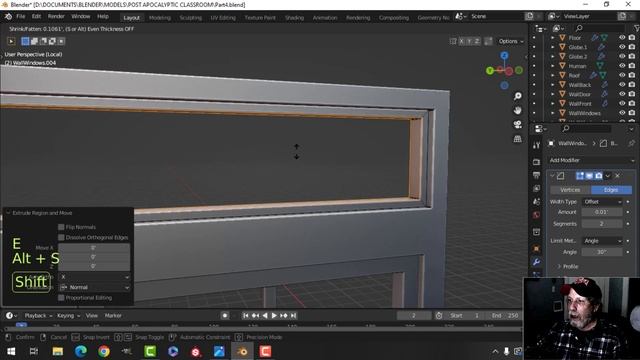Click the green Y axis gizmo handle
Screen dimensions: 640x360
[490, 71]
